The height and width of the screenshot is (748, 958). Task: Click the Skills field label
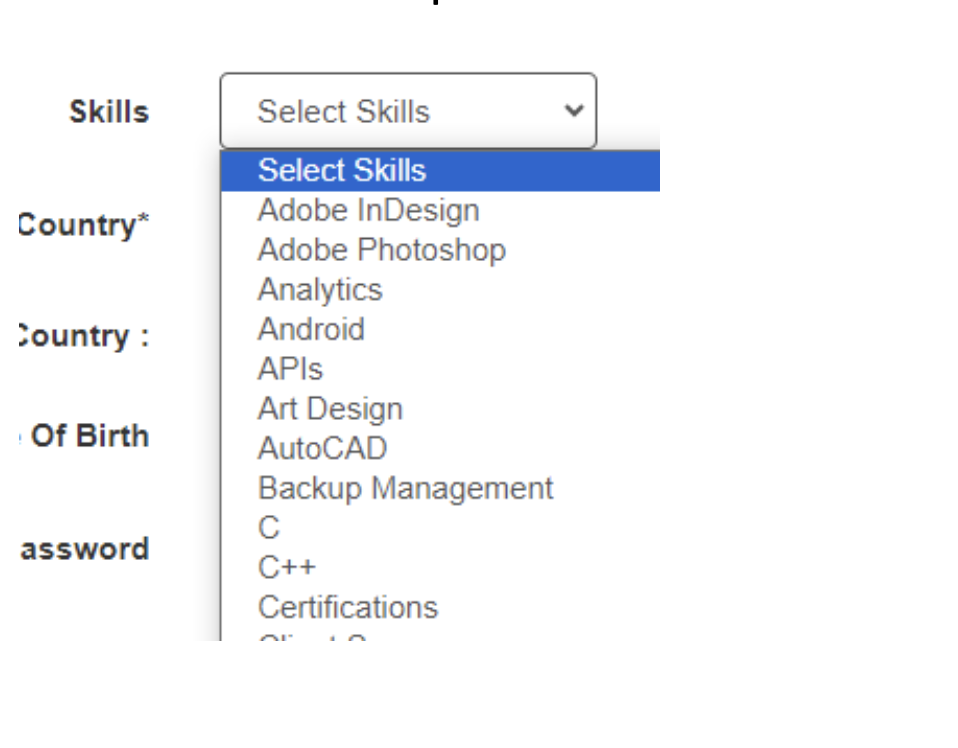pos(109,112)
